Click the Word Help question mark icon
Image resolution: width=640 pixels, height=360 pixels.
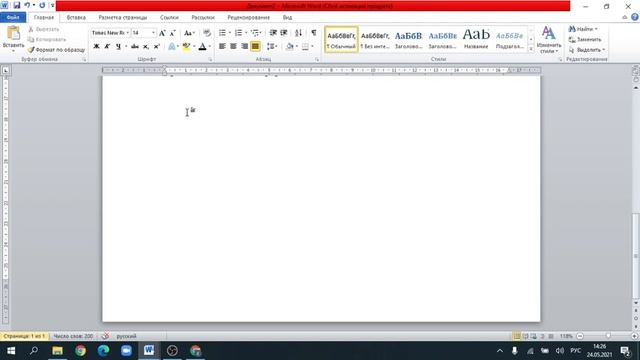pos(635,17)
